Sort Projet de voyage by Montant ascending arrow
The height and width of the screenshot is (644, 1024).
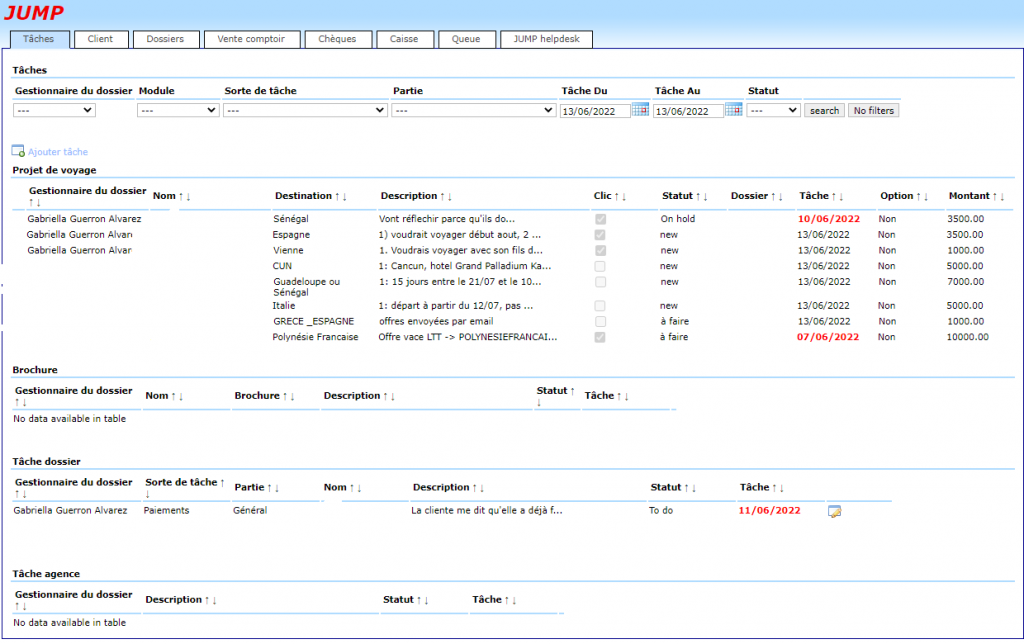995,196
